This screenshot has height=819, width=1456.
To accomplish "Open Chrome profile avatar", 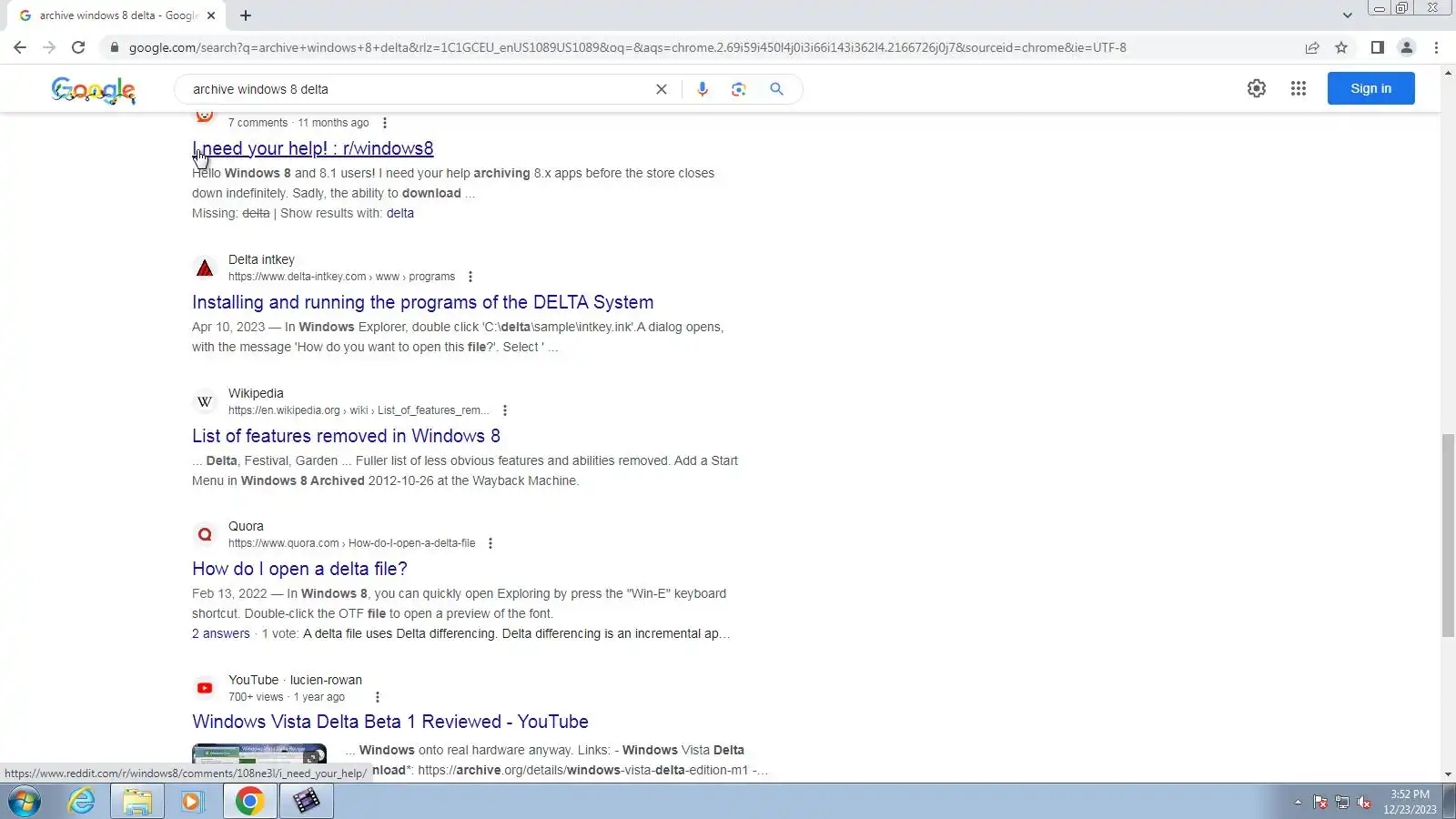I will (1407, 47).
